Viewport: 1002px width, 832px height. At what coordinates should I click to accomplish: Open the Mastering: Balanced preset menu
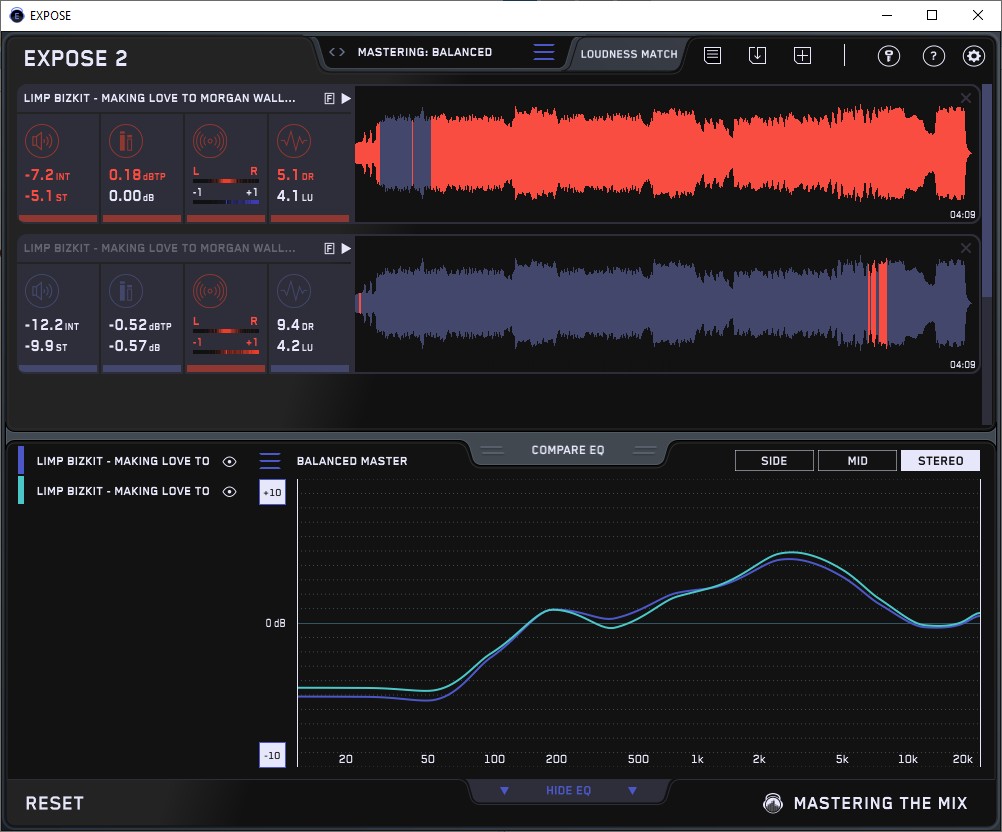coord(543,53)
